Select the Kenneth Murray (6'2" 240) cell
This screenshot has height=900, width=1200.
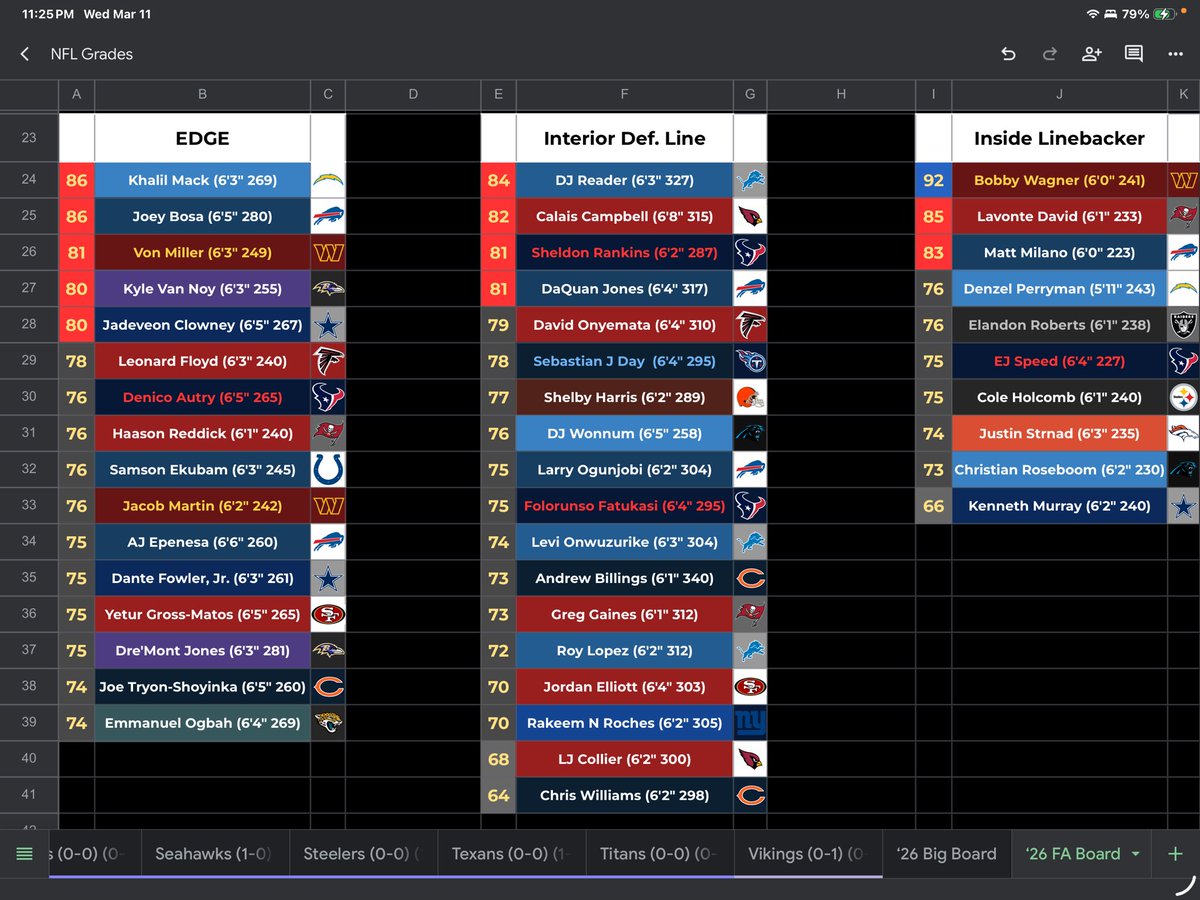click(1059, 506)
